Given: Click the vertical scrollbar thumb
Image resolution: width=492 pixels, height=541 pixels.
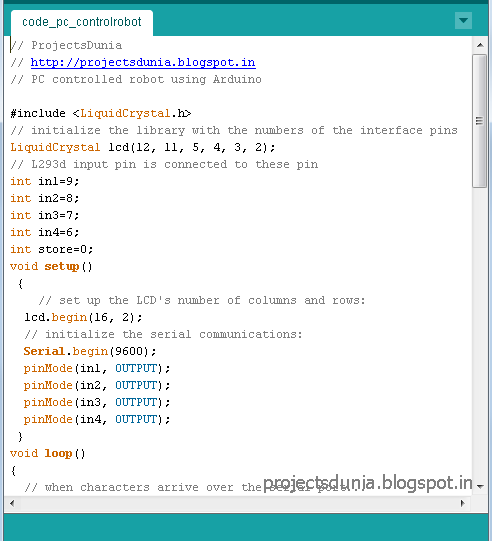Looking at the screenshot, I should [x=480, y=121].
